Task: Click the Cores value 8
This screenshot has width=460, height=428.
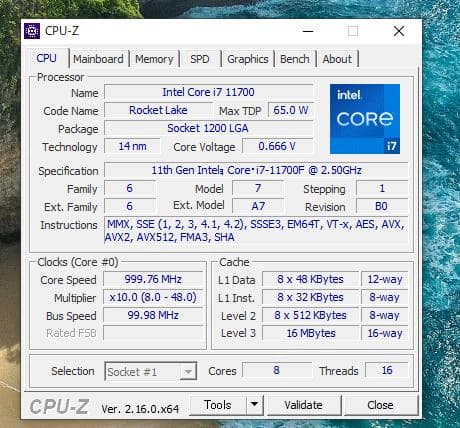Action: click(277, 370)
